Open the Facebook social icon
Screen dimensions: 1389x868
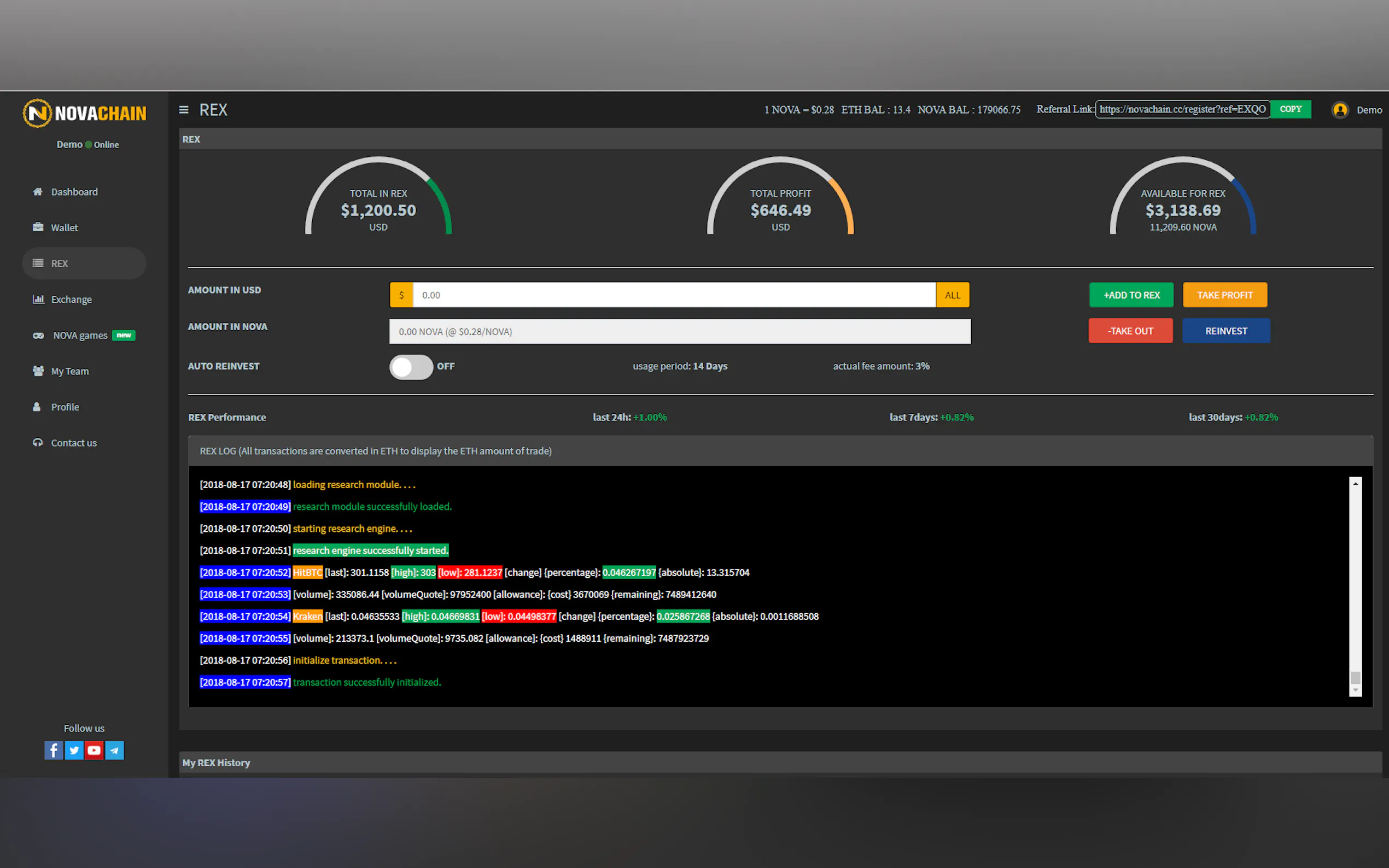pyautogui.click(x=54, y=750)
